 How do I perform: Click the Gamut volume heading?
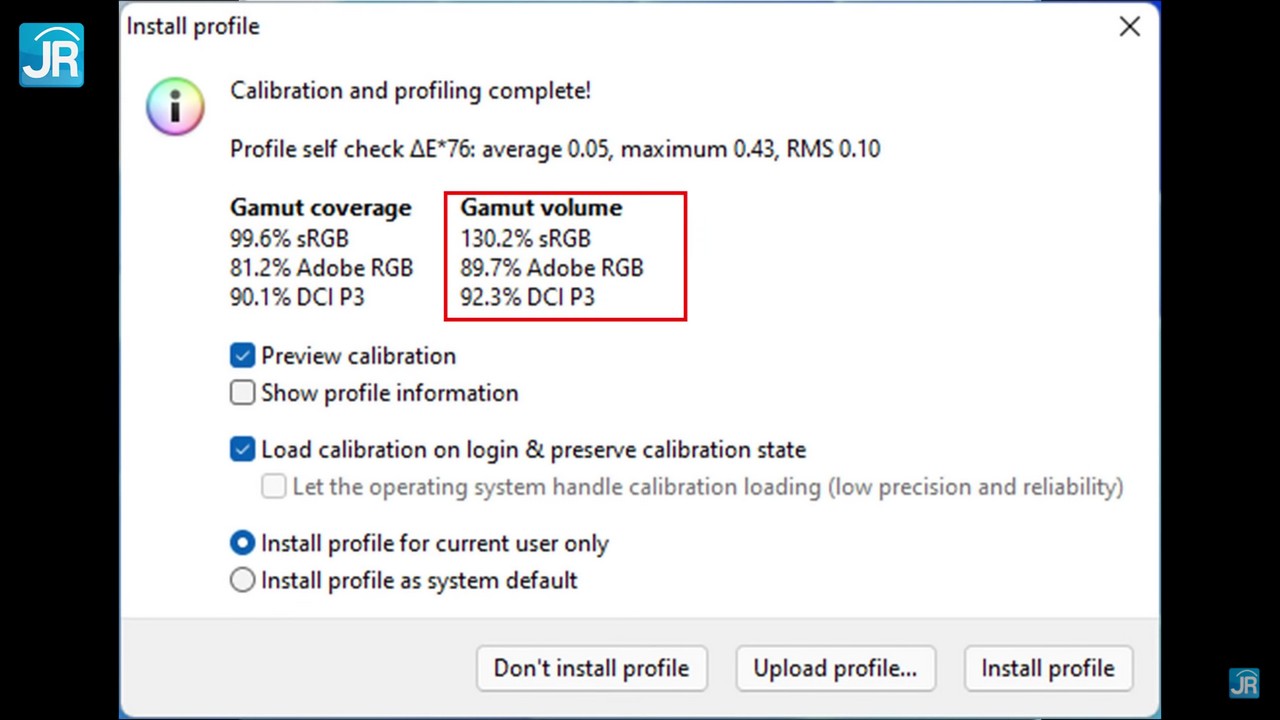541,208
